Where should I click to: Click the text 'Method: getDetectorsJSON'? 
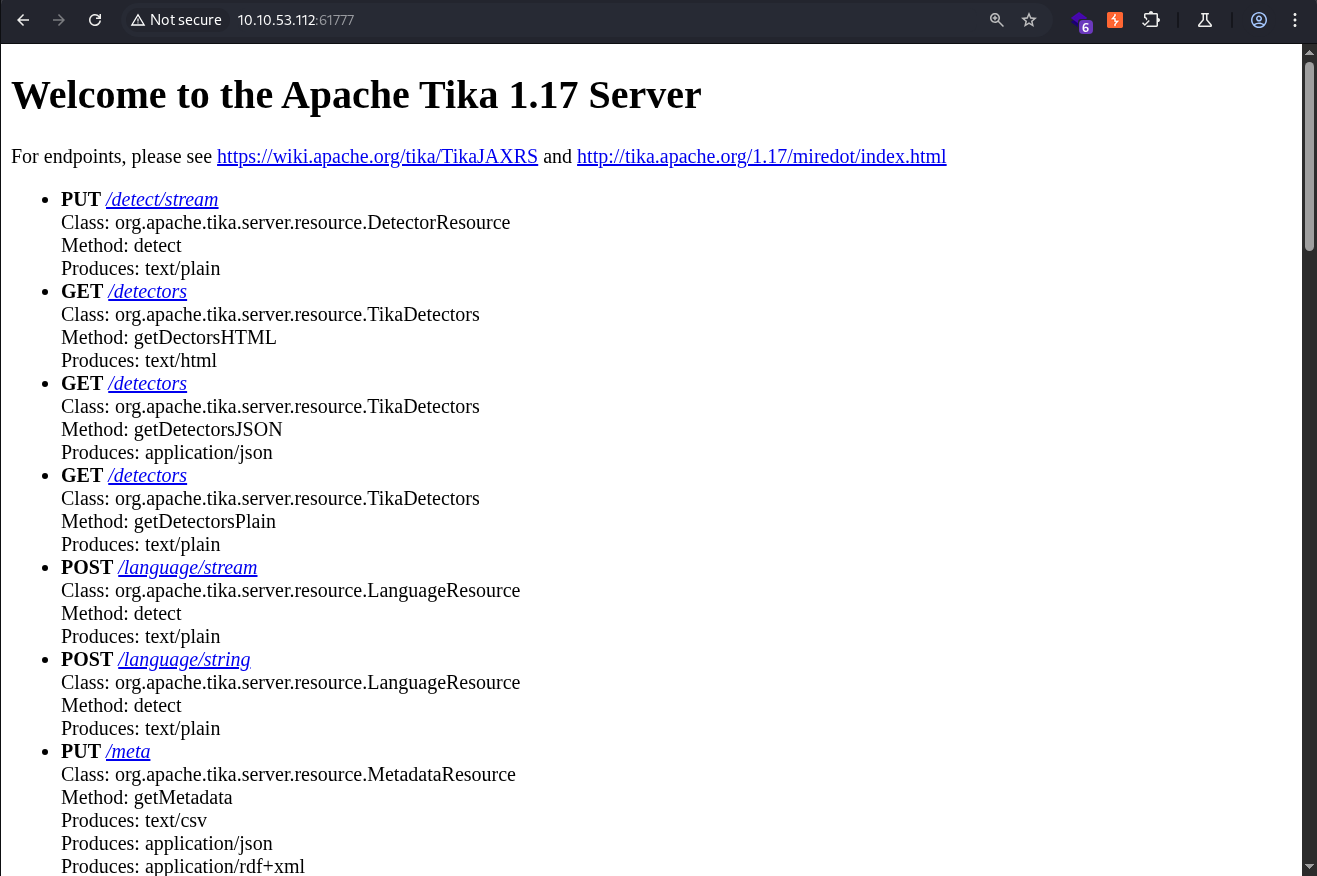(x=172, y=429)
